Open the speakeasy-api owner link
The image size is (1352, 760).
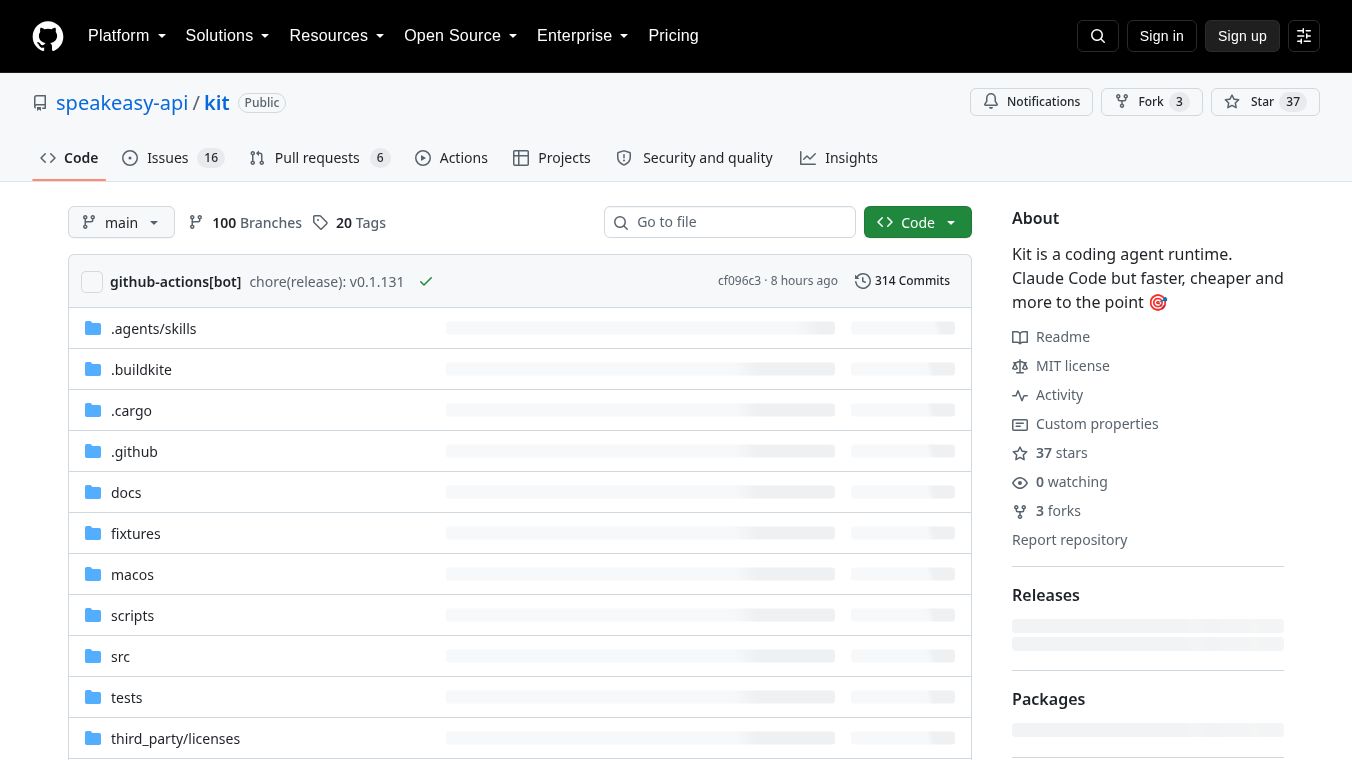122,103
